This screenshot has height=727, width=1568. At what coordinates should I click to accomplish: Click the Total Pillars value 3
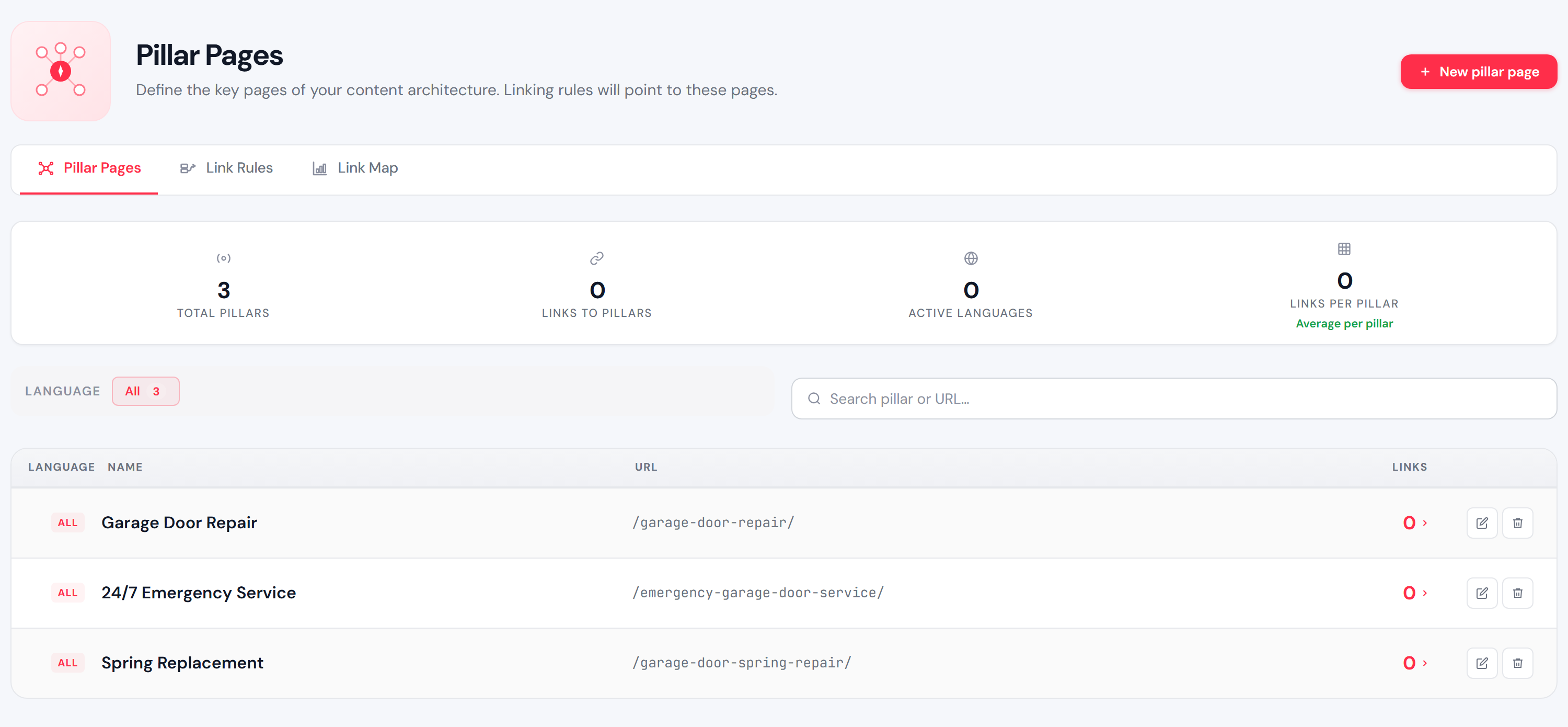tap(223, 290)
